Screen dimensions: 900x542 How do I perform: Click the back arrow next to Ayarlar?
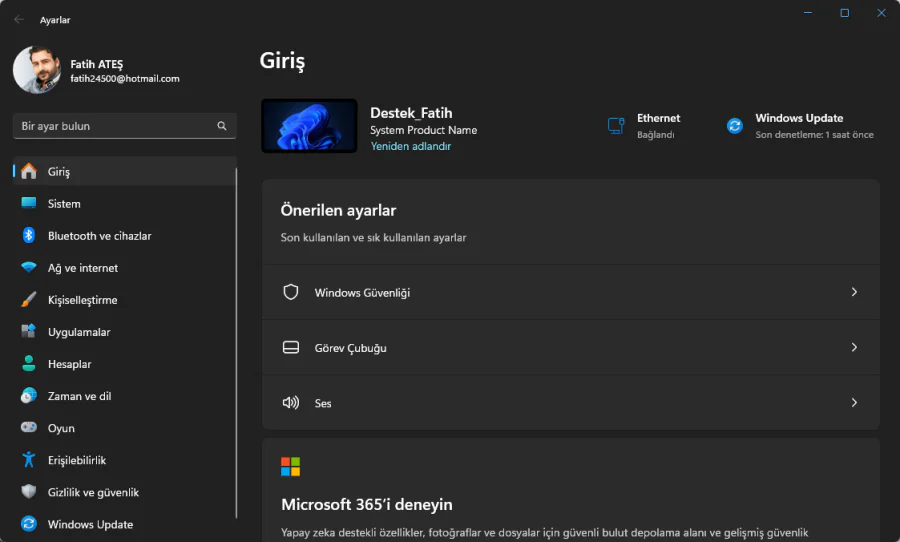pyautogui.click(x=19, y=20)
